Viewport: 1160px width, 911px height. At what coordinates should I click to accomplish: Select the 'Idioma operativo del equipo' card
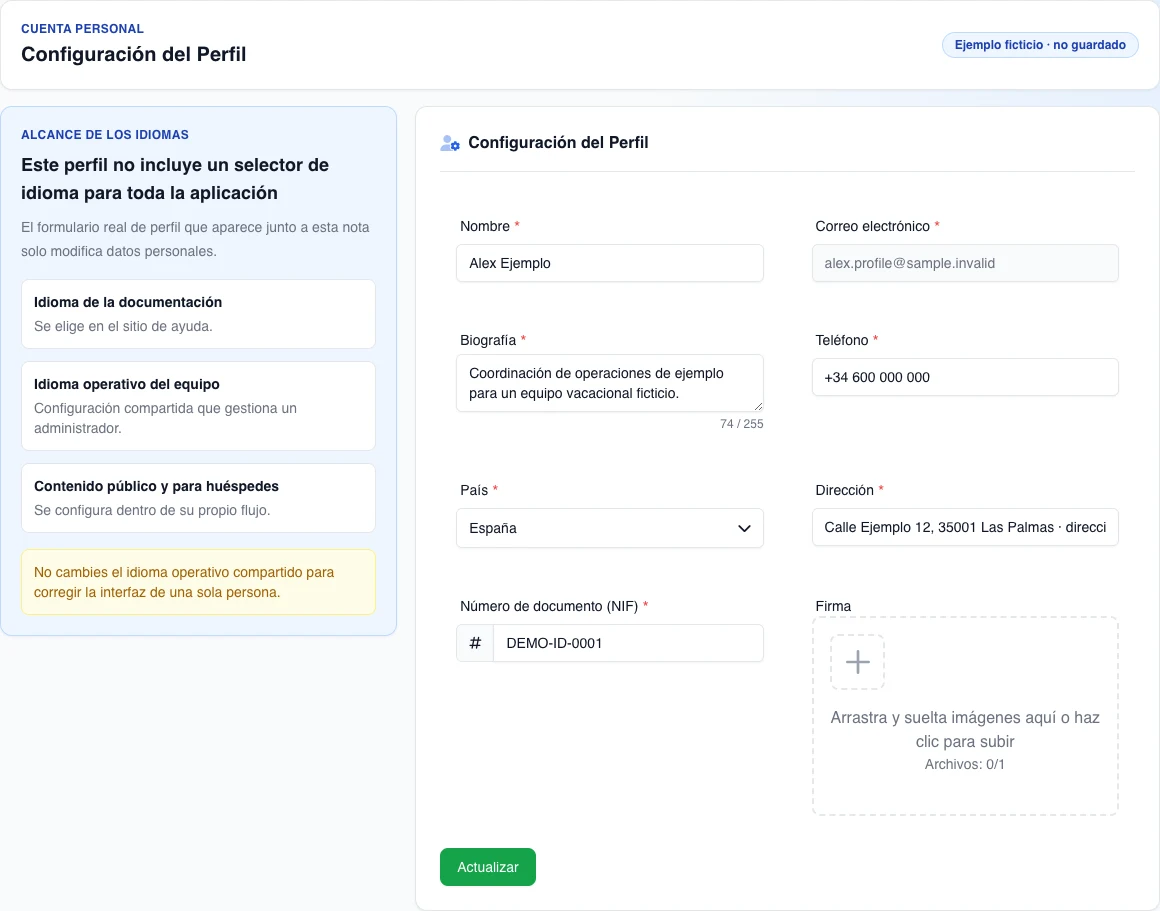coord(198,406)
